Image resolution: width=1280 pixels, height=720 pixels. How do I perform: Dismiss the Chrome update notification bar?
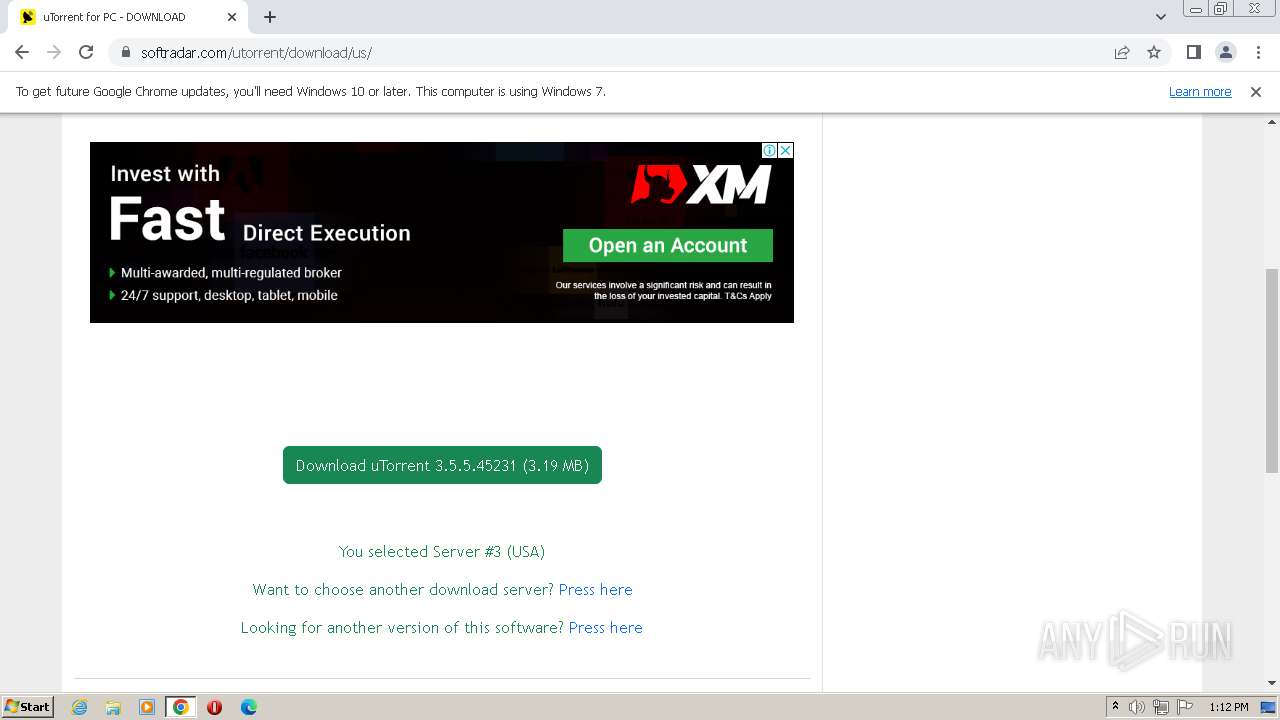1256,91
